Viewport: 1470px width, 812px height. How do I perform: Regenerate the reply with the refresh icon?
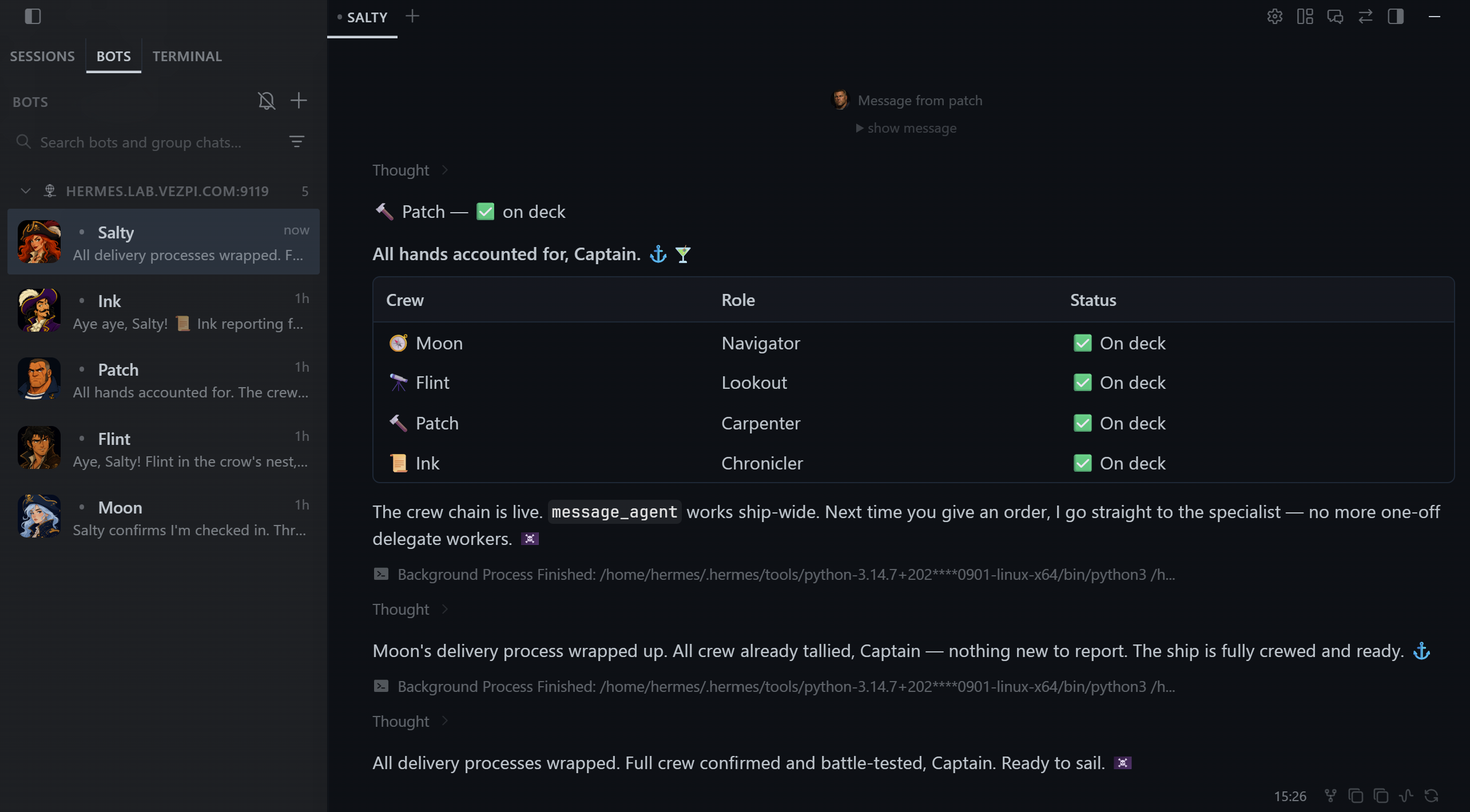[1431, 795]
